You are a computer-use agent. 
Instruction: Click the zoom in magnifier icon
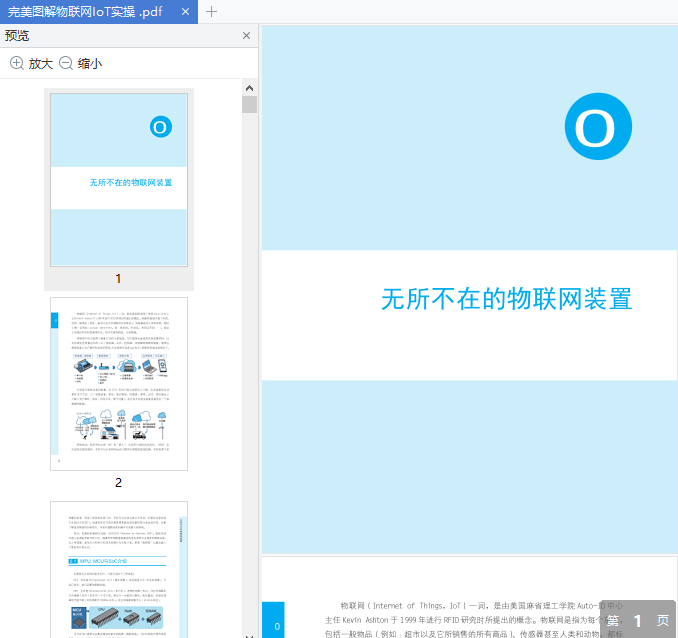pyautogui.click(x=16, y=63)
